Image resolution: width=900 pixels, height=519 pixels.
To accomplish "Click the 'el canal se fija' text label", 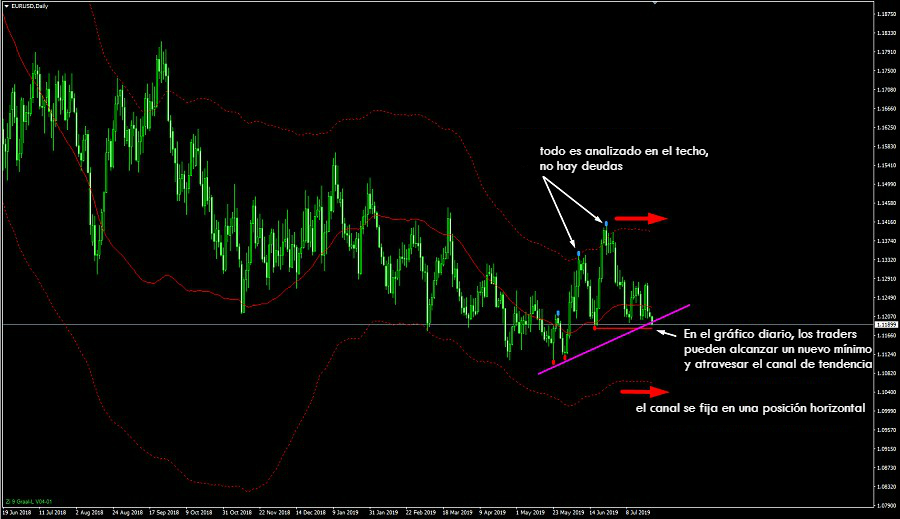I will pyautogui.click(x=750, y=409).
